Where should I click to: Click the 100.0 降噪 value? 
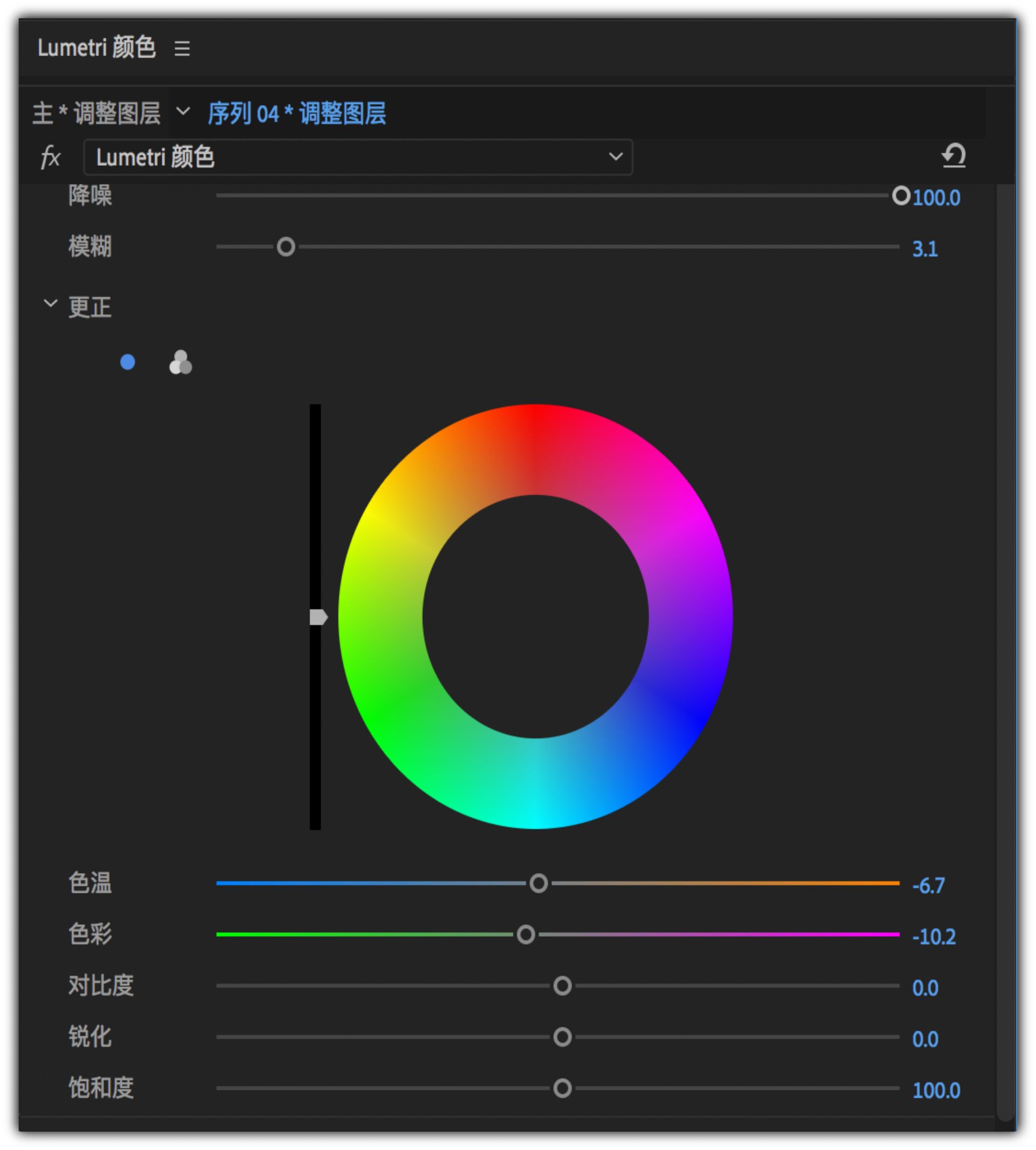pos(937,196)
